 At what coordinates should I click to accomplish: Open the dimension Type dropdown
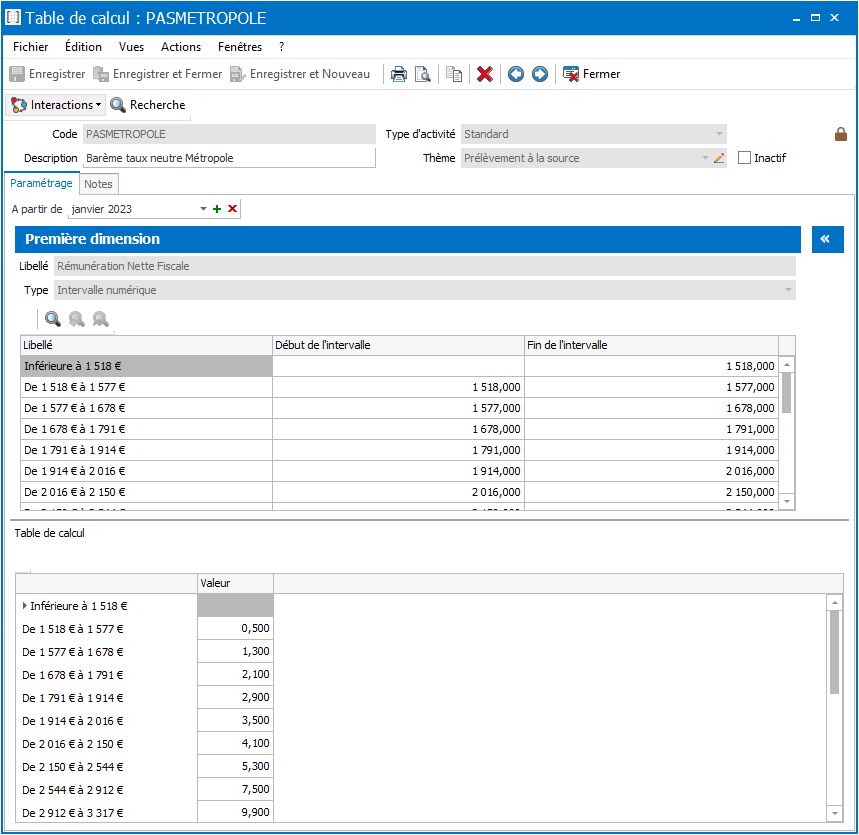(x=788, y=290)
